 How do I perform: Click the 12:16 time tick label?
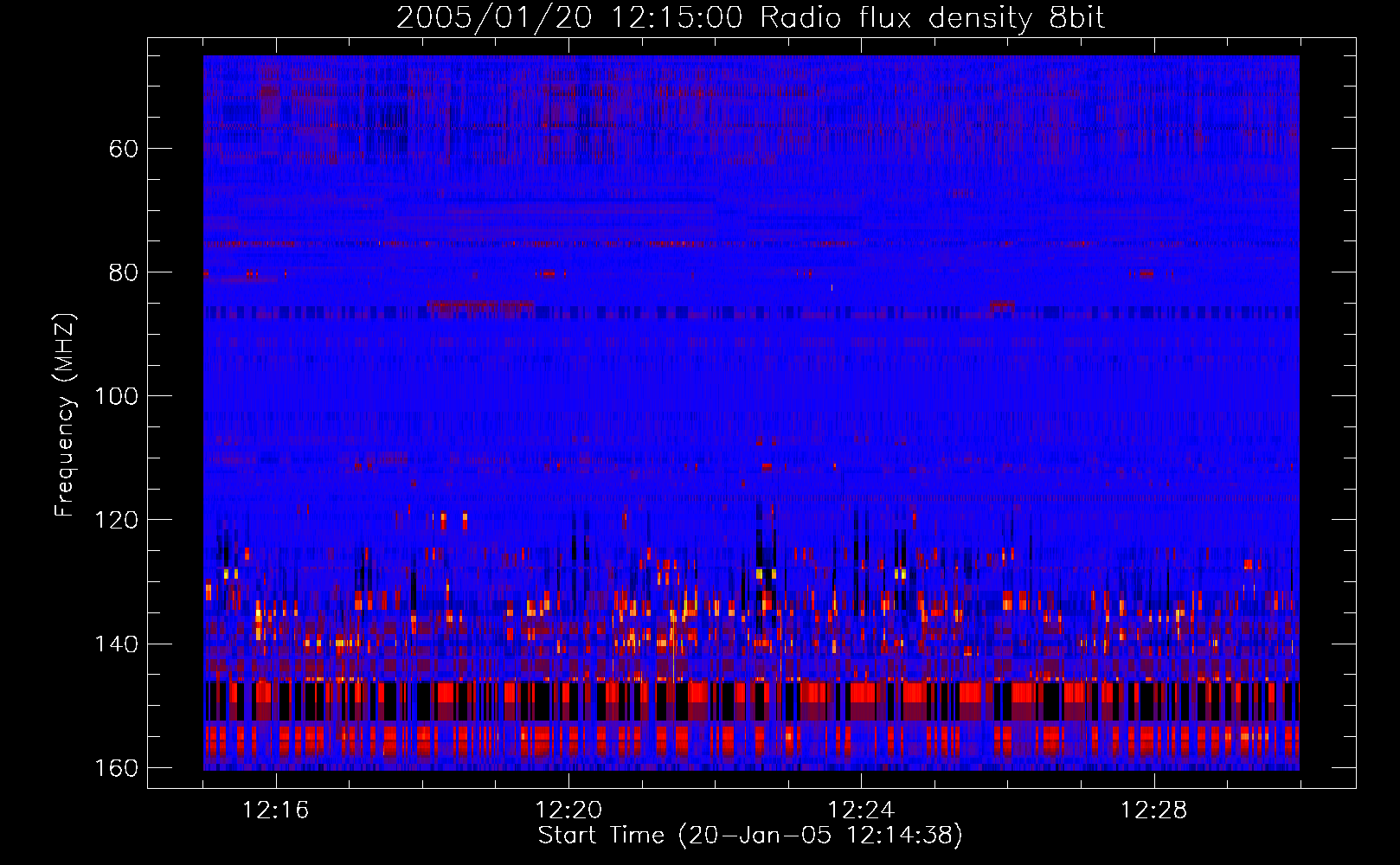(x=276, y=811)
